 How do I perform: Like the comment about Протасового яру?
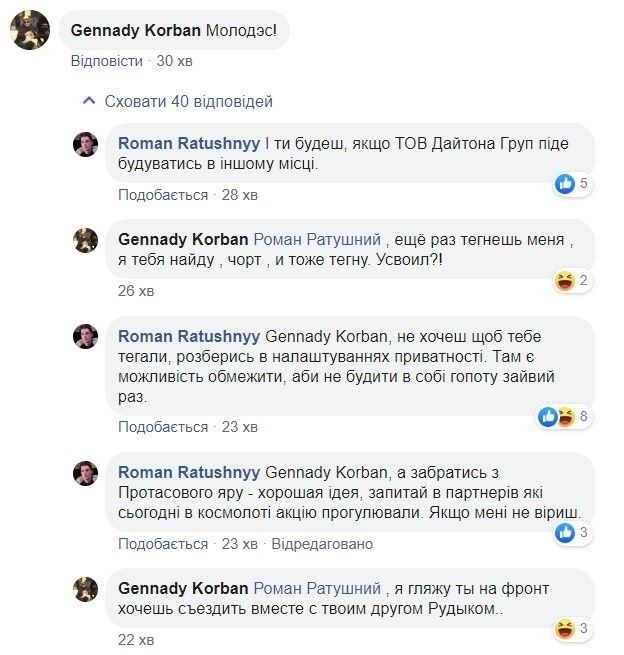[163, 544]
